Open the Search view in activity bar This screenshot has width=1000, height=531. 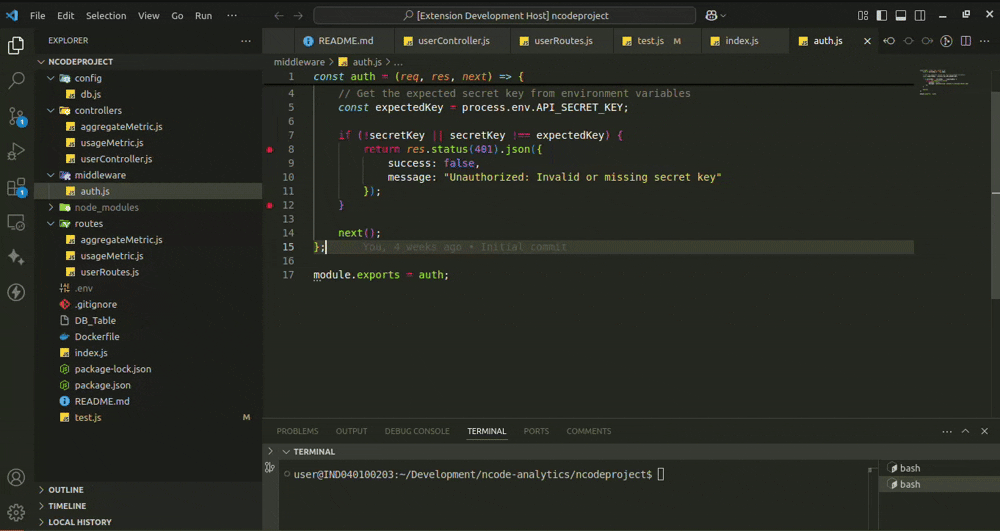pyautogui.click(x=16, y=80)
